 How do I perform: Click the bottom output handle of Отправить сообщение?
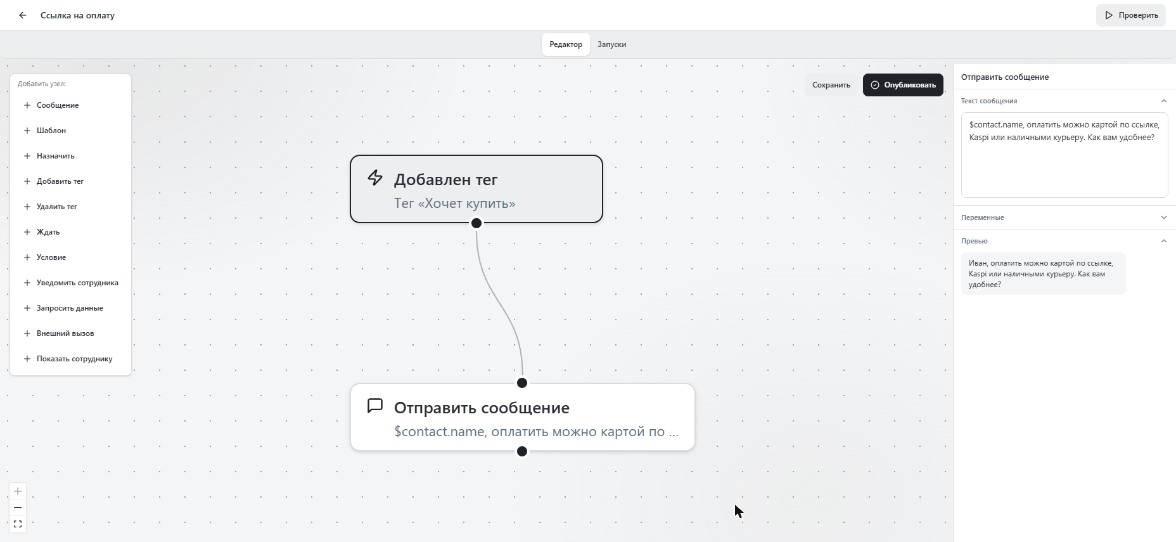point(522,451)
